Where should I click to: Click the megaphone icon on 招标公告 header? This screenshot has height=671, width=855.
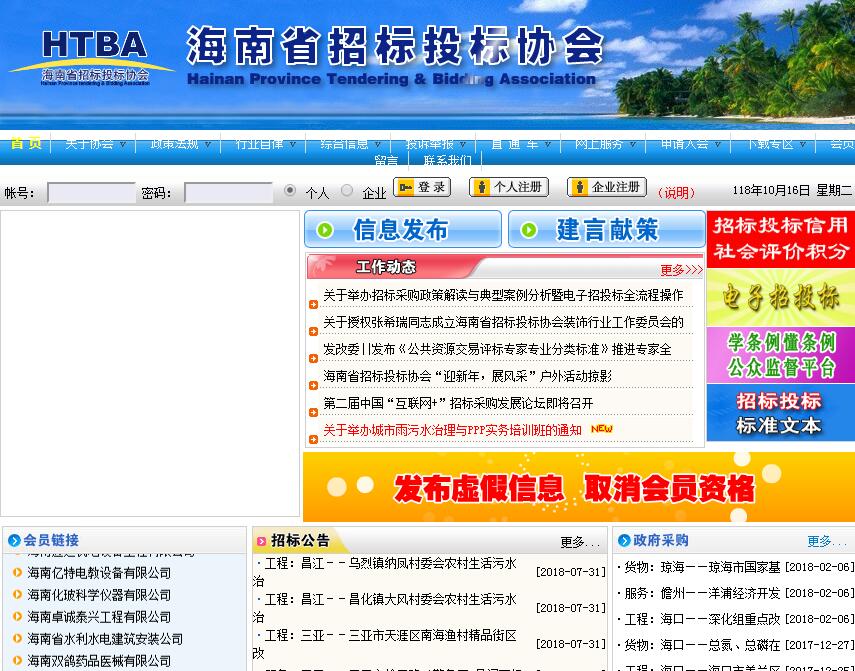point(264,540)
